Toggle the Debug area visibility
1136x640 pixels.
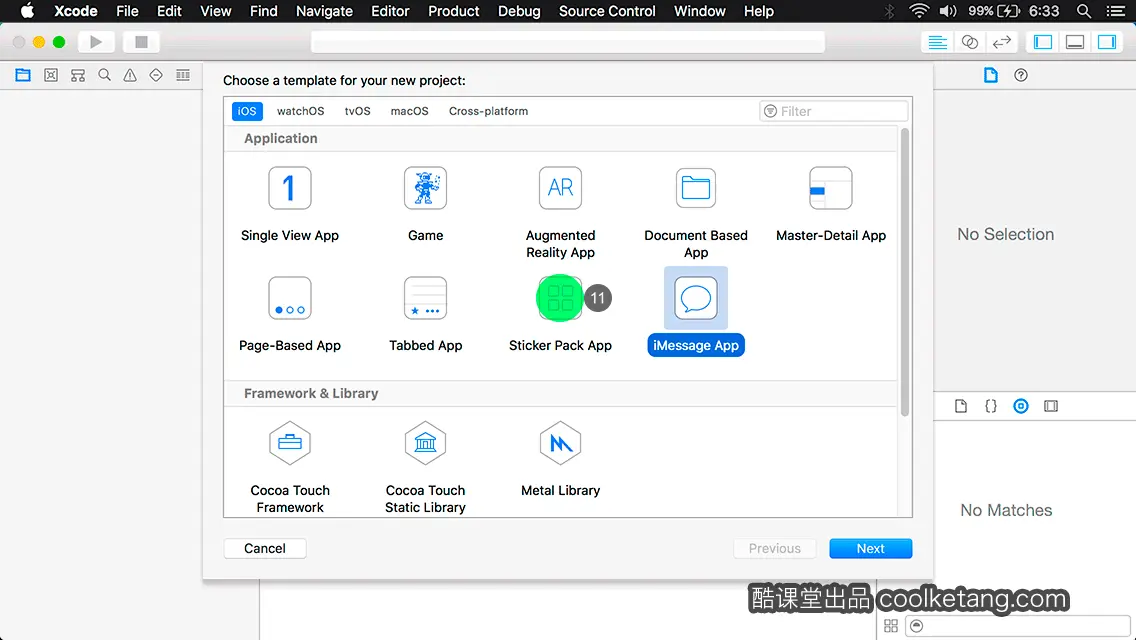click(x=1074, y=42)
